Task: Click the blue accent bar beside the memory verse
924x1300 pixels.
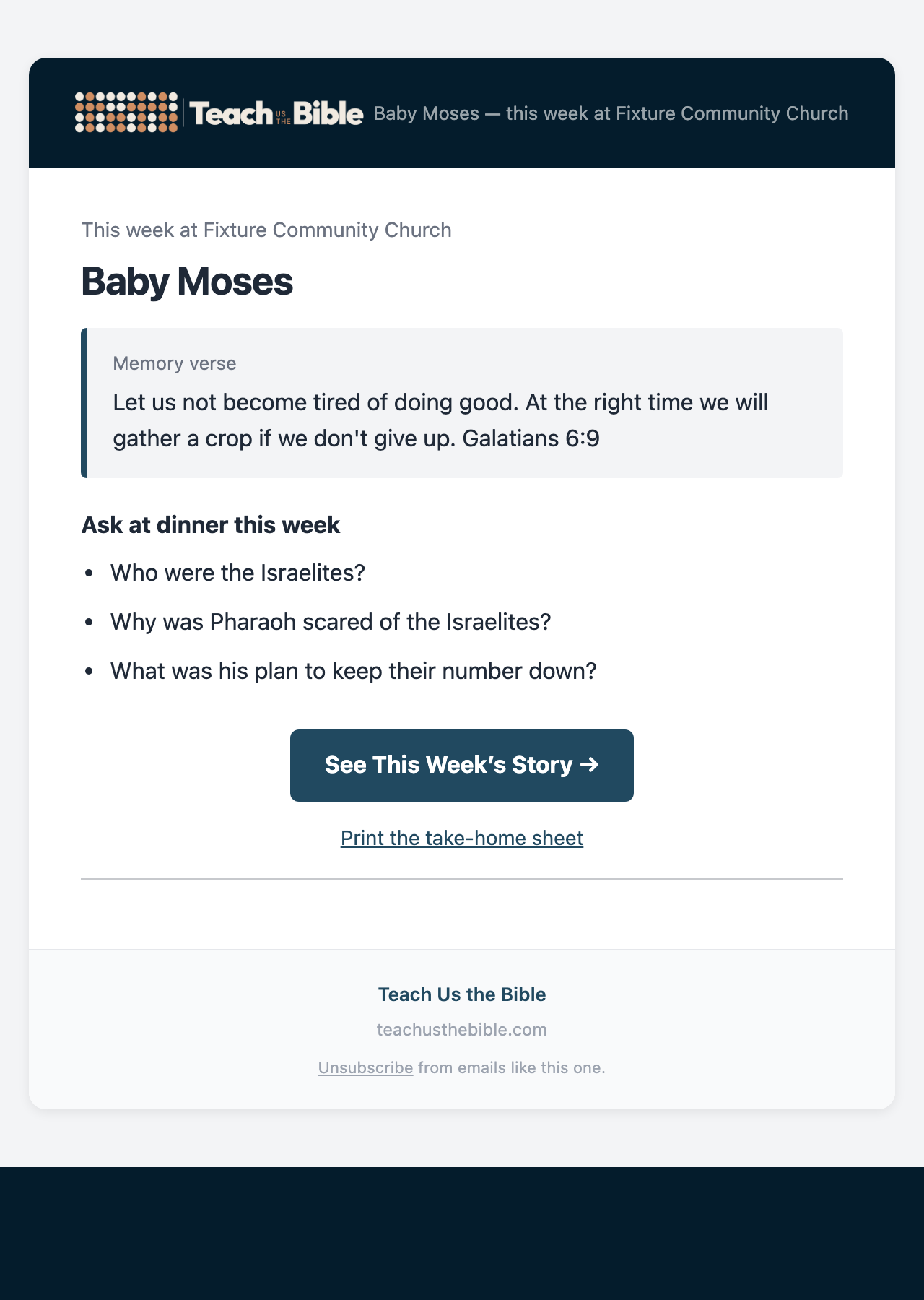Action: pos(84,403)
